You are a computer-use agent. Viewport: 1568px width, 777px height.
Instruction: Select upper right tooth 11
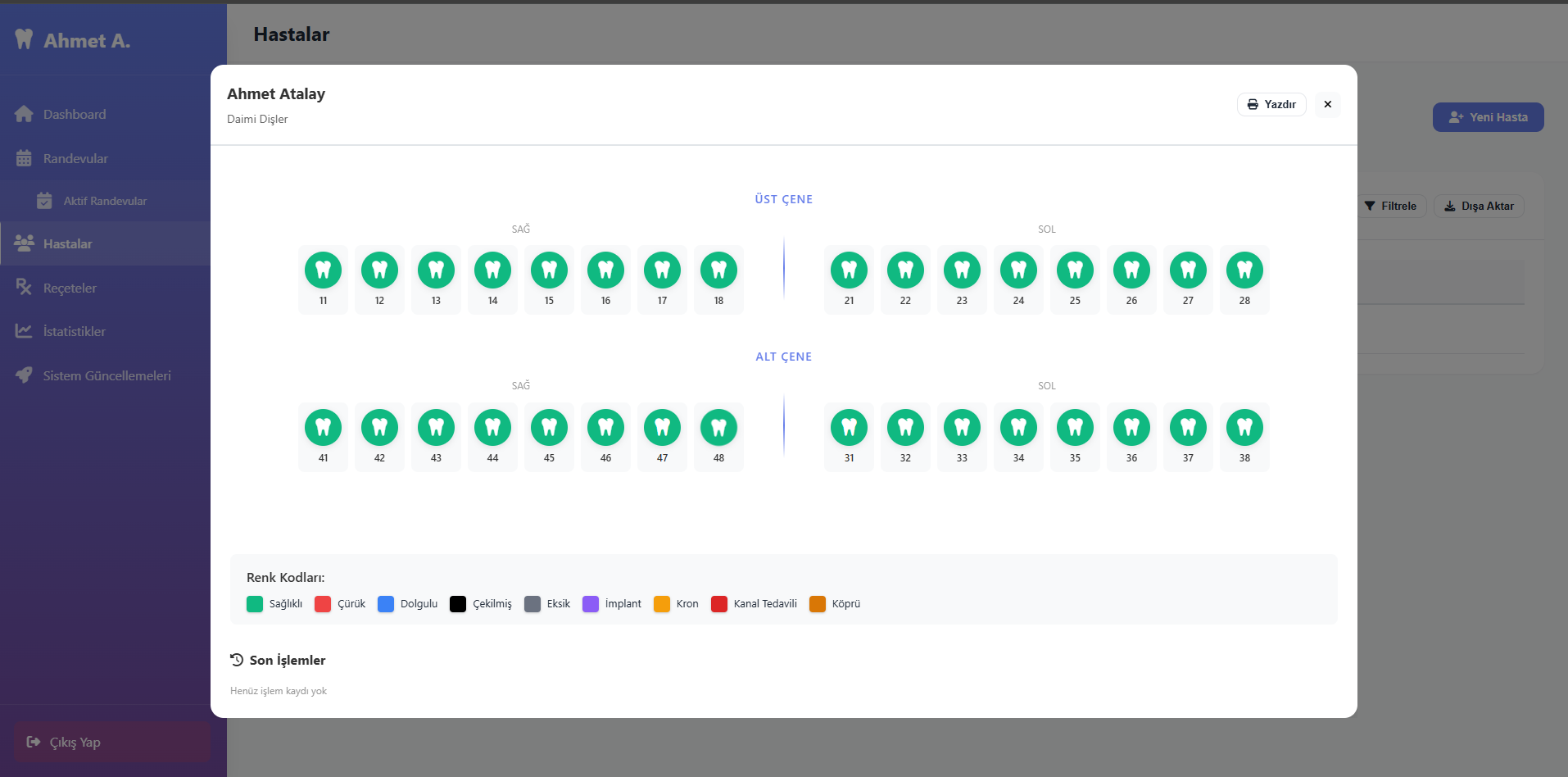[323, 279]
